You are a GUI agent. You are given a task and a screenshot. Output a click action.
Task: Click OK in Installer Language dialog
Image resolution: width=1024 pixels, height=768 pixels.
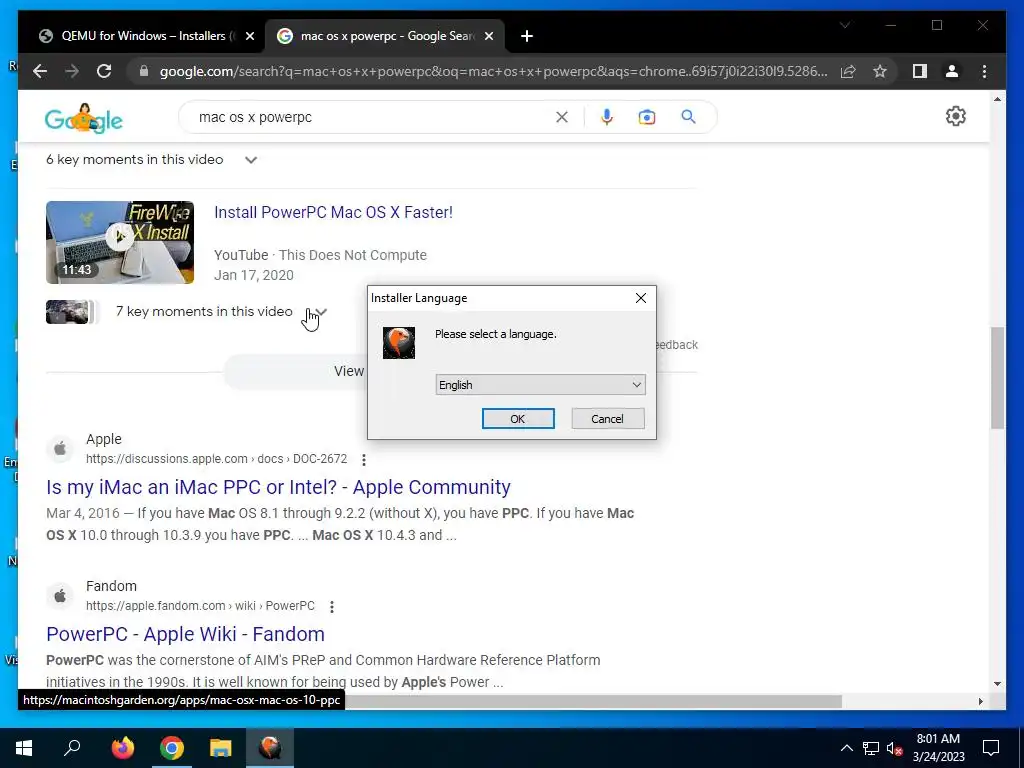(x=518, y=419)
